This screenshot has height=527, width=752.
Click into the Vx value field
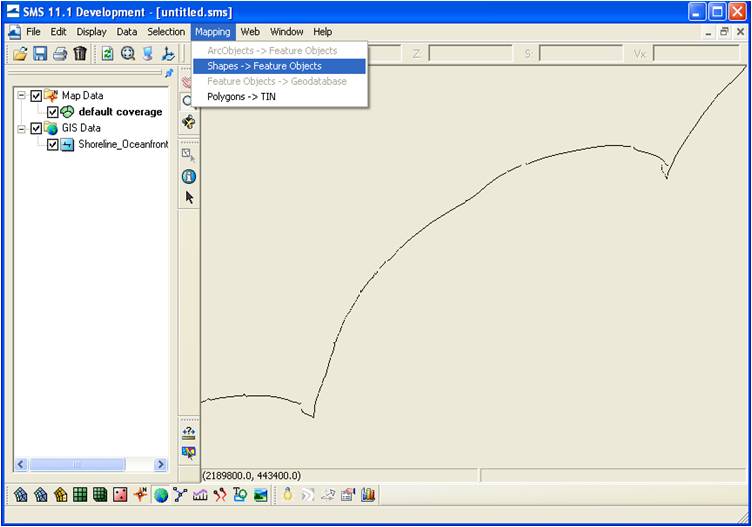click(x=696, y=54)
